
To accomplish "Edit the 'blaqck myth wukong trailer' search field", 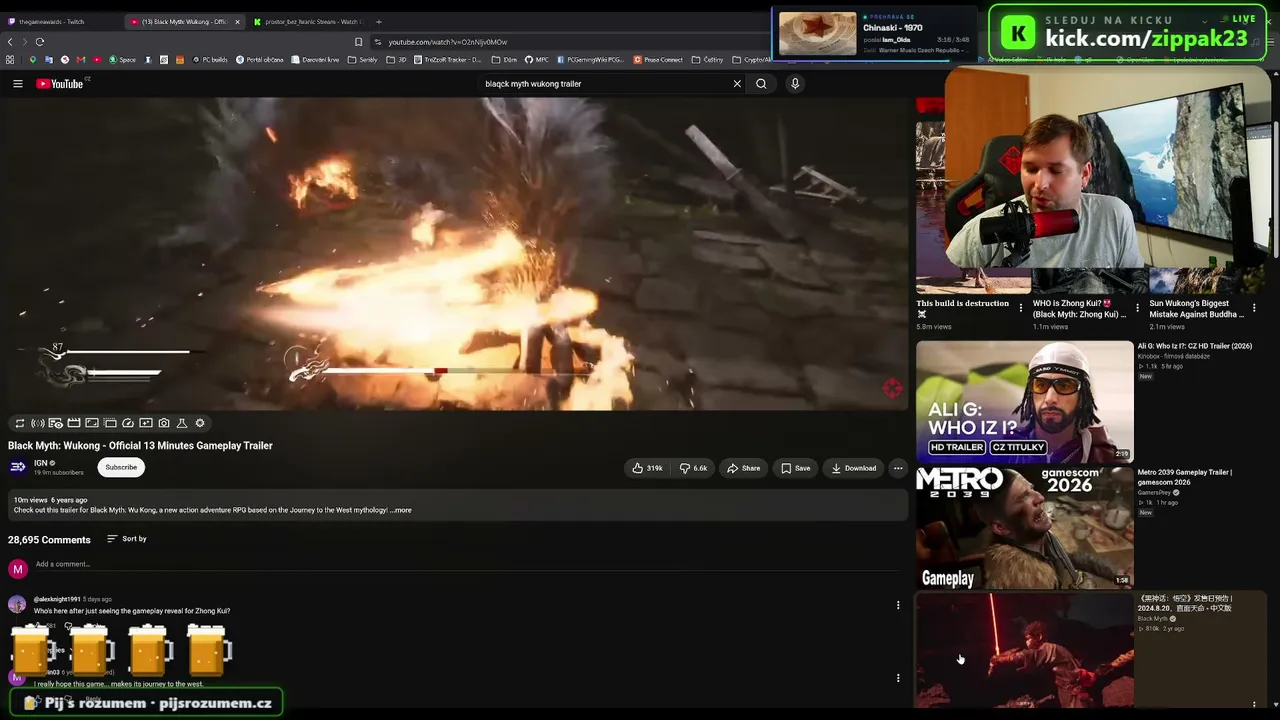I will [605, 84].
